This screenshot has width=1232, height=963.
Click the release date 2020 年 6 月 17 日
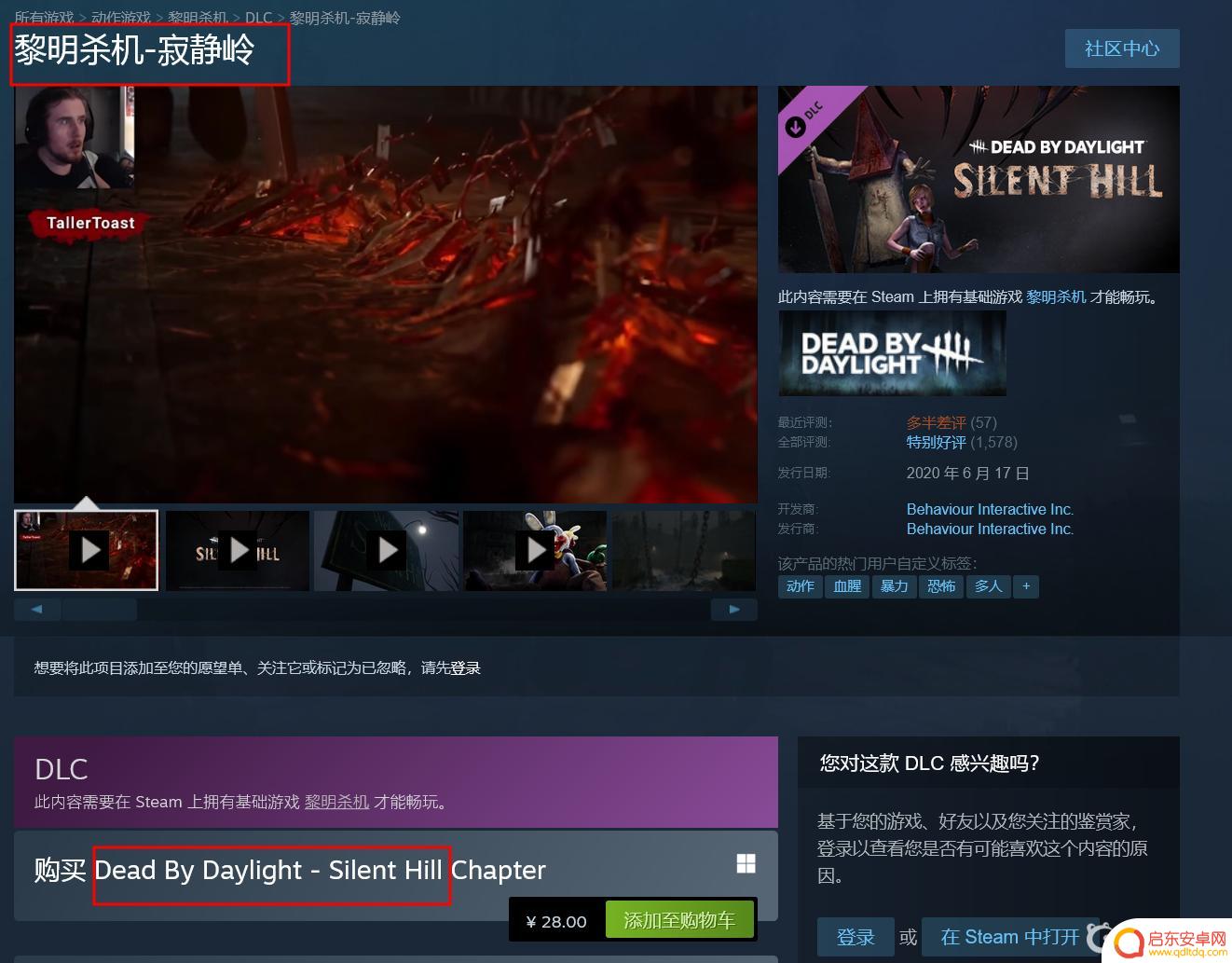[x=967, y=473]
